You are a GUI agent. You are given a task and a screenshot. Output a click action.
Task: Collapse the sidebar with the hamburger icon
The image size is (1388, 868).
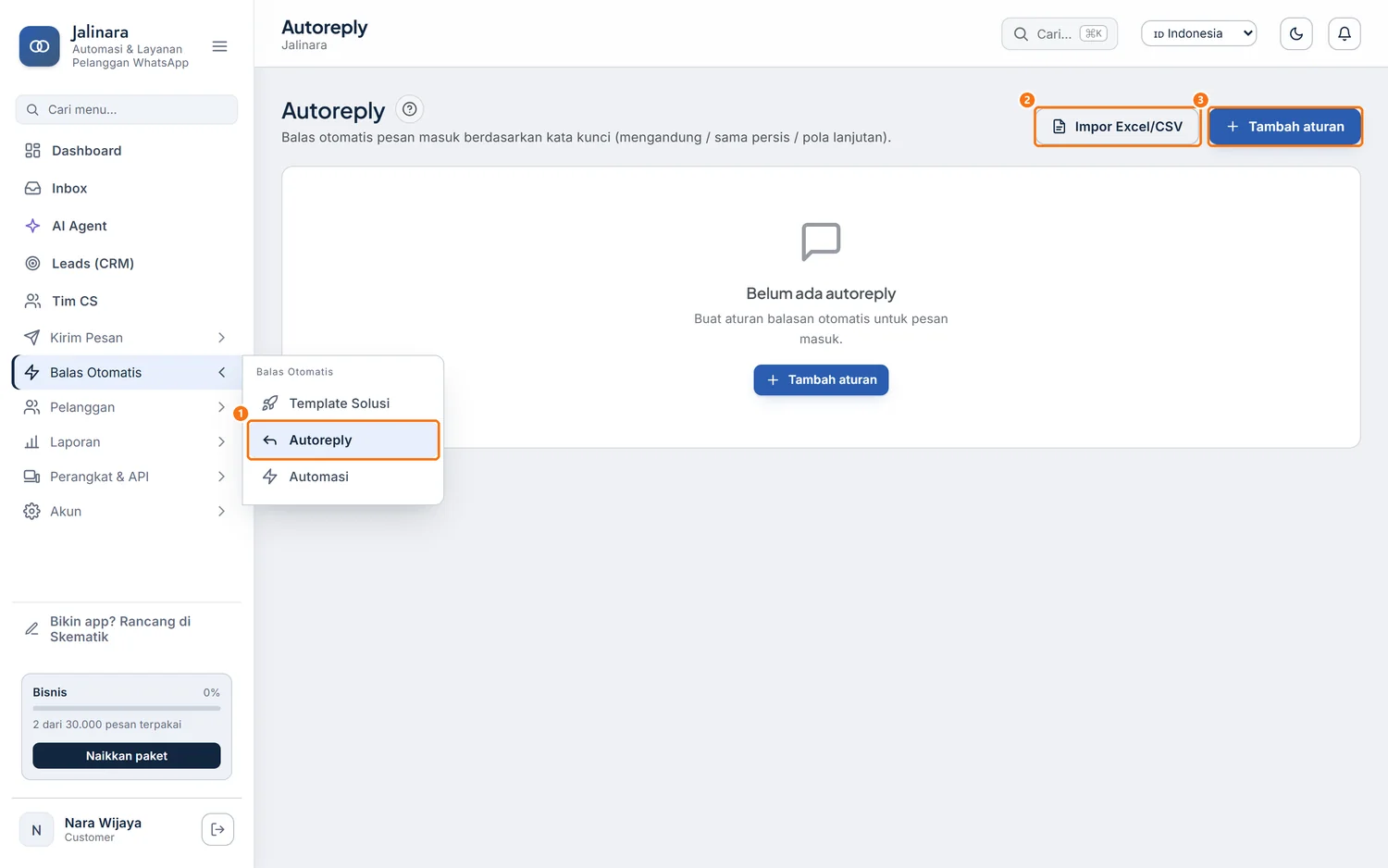click(219, 46)
